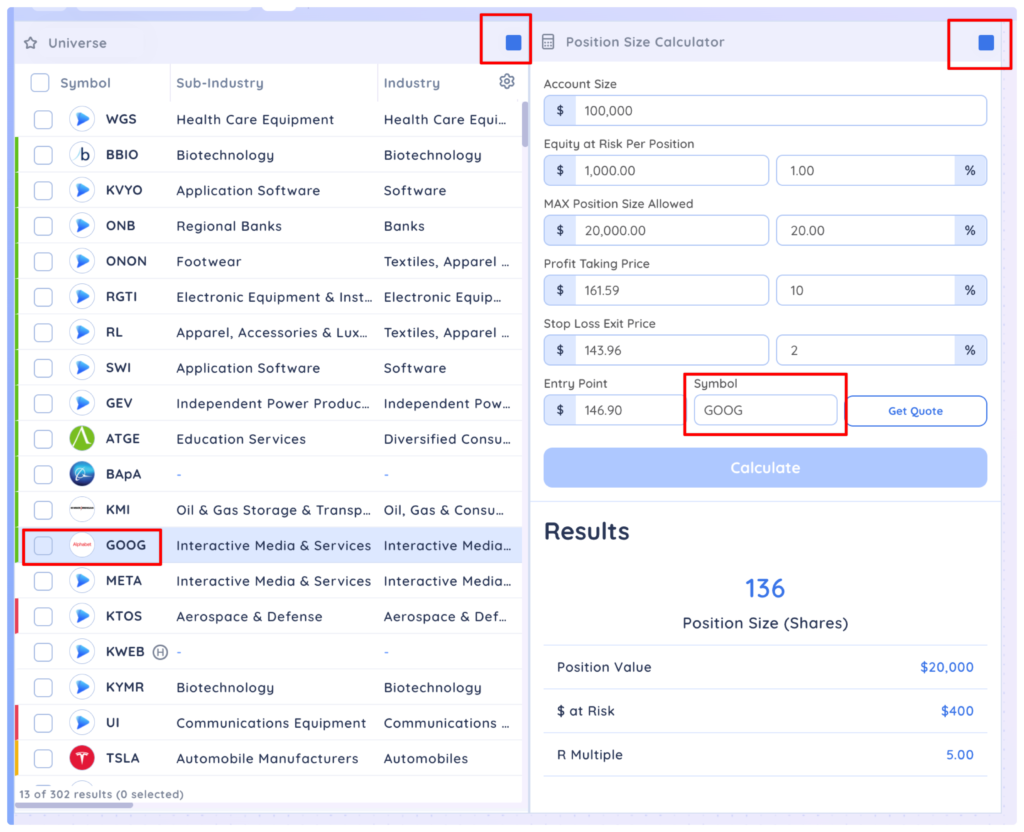Click the ATGE green logo icon
The width and height of the screenshot is (1024, 832).
pos(82,438)
